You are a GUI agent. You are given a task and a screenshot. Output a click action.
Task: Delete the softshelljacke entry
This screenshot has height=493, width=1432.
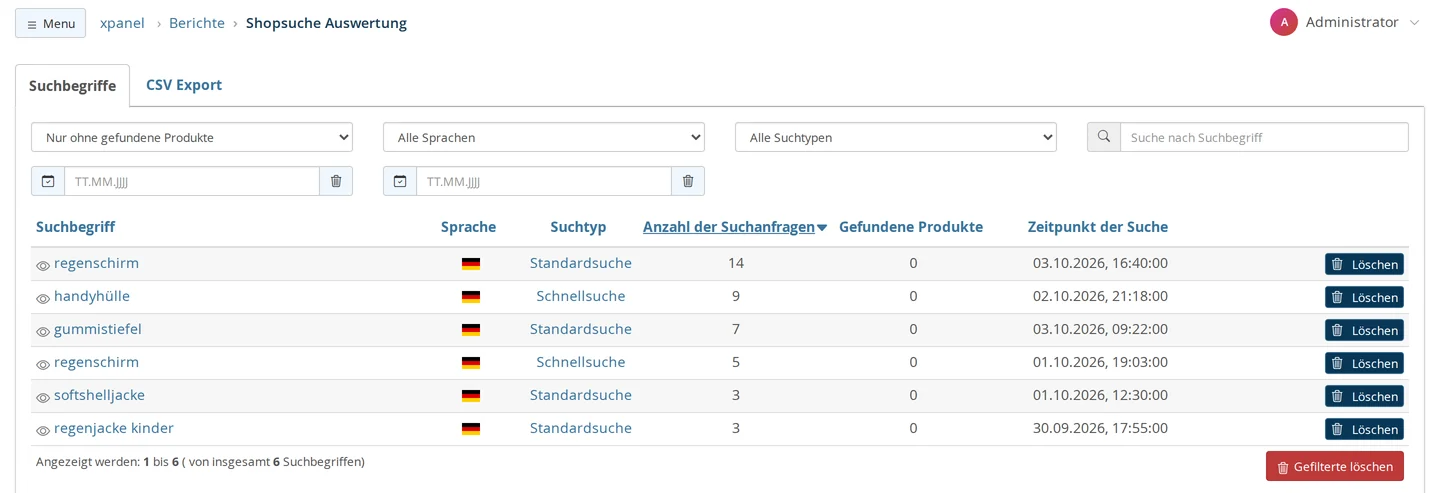pos(1364,396)
